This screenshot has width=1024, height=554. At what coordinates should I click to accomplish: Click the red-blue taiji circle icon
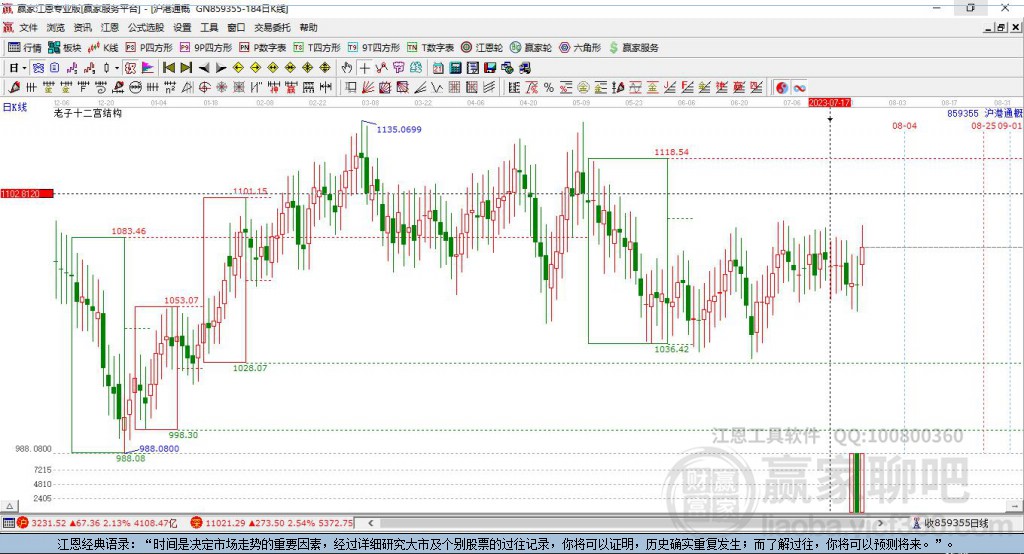(782, 88)
